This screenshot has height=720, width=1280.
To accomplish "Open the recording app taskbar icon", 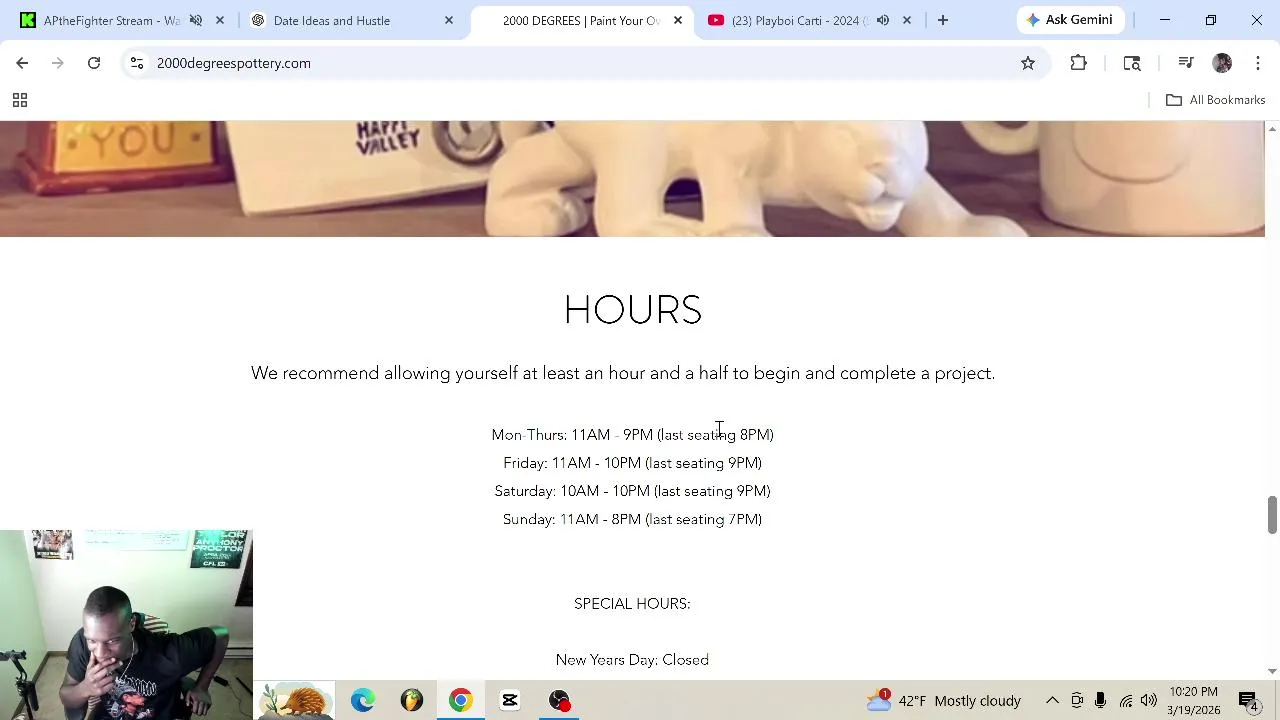I will coord(559,700).
